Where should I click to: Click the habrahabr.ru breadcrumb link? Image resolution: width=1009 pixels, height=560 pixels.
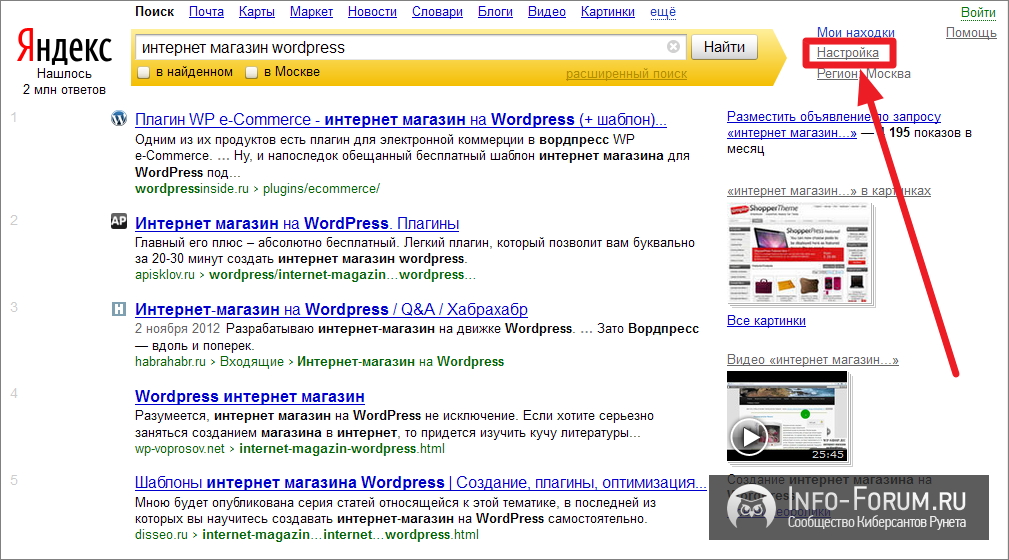(x=171, y=362)
